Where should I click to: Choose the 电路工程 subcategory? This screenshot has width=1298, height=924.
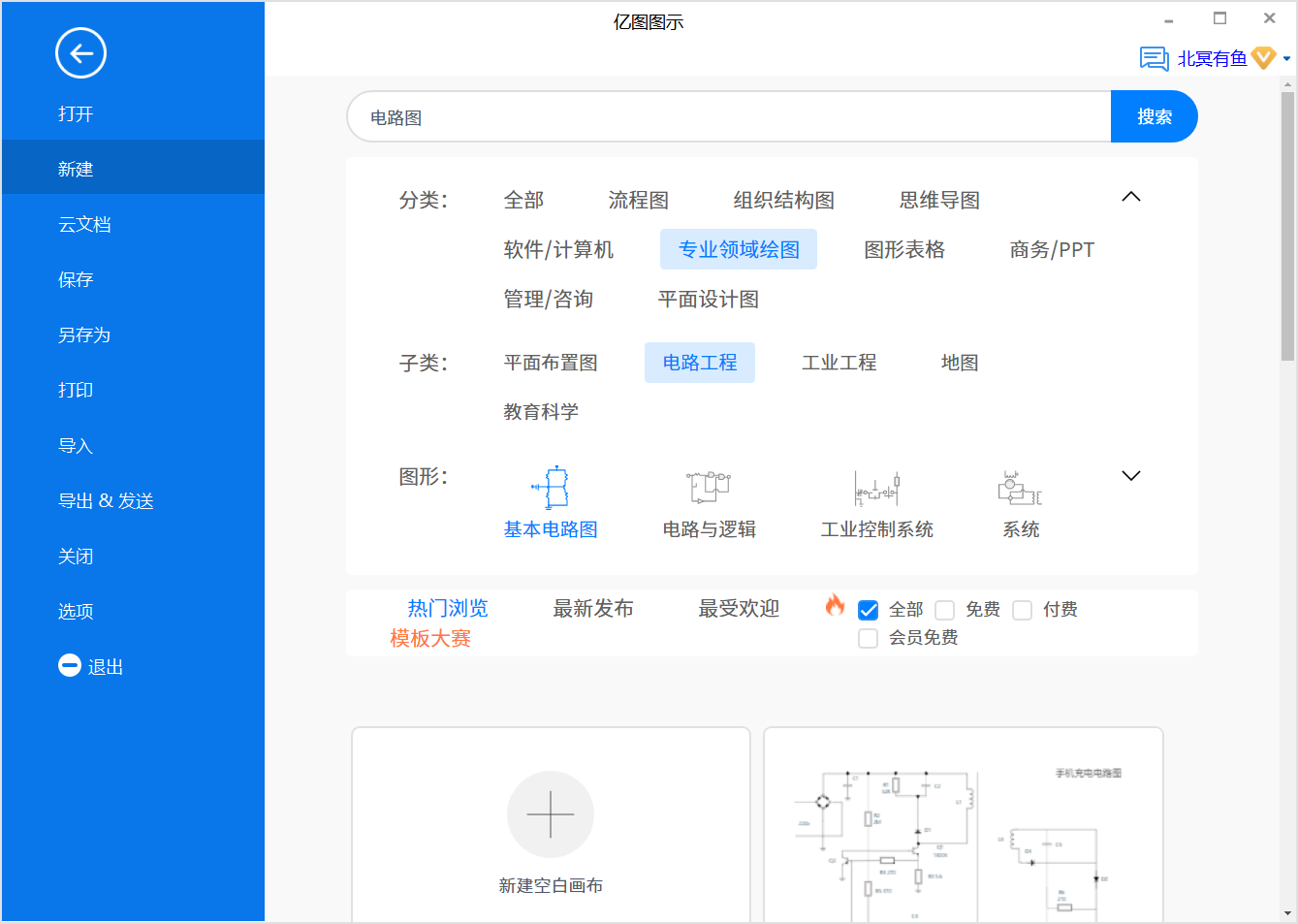(700, 363)
